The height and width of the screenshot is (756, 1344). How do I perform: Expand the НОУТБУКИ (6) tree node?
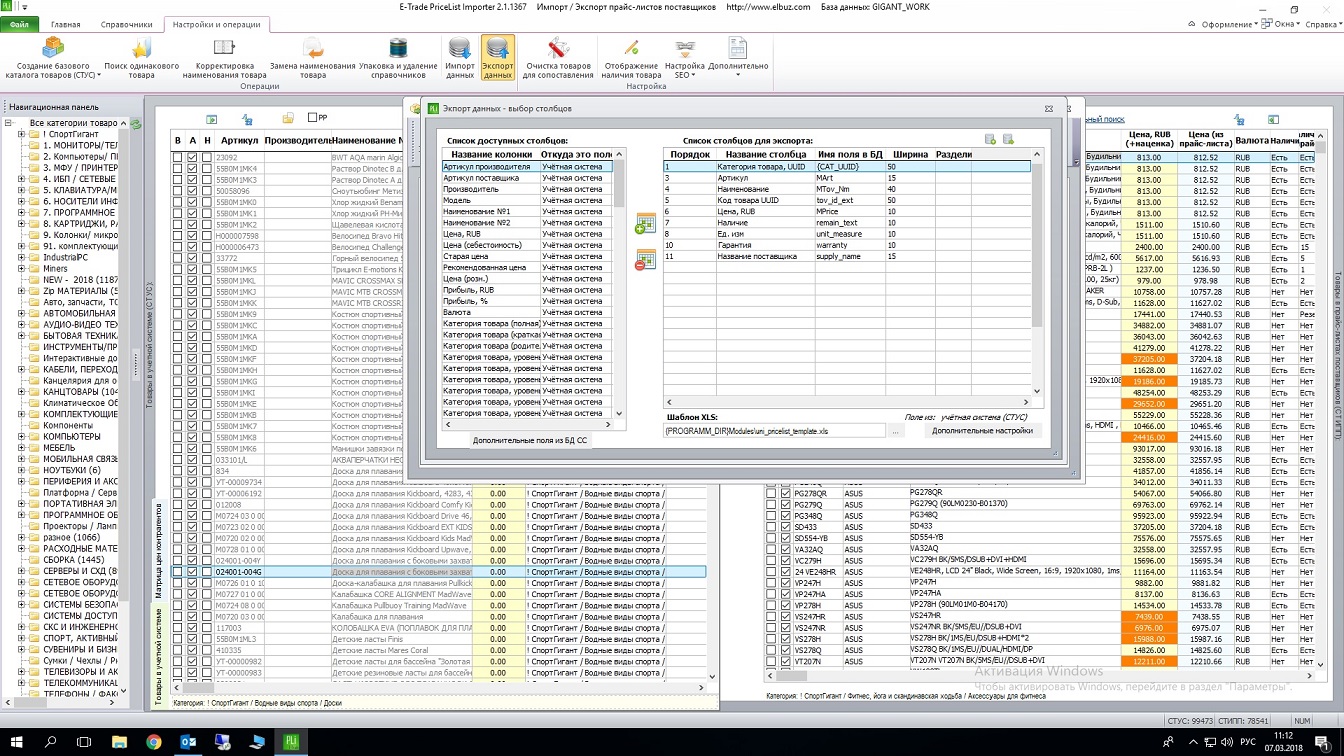(x=21, y=470)
